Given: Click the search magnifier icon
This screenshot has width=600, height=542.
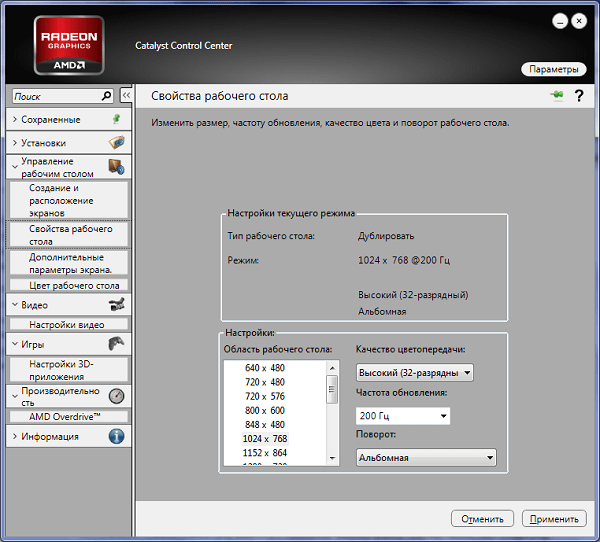Looking at the screenshot, I should click(x=106, y=96).
